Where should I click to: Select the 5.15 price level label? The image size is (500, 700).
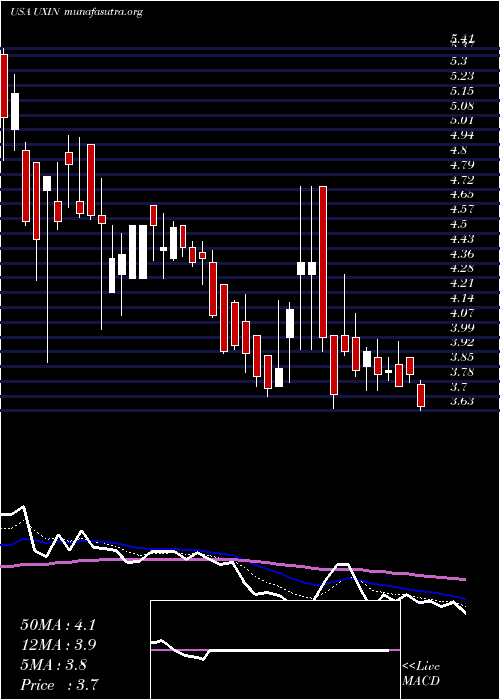point(462,91)
